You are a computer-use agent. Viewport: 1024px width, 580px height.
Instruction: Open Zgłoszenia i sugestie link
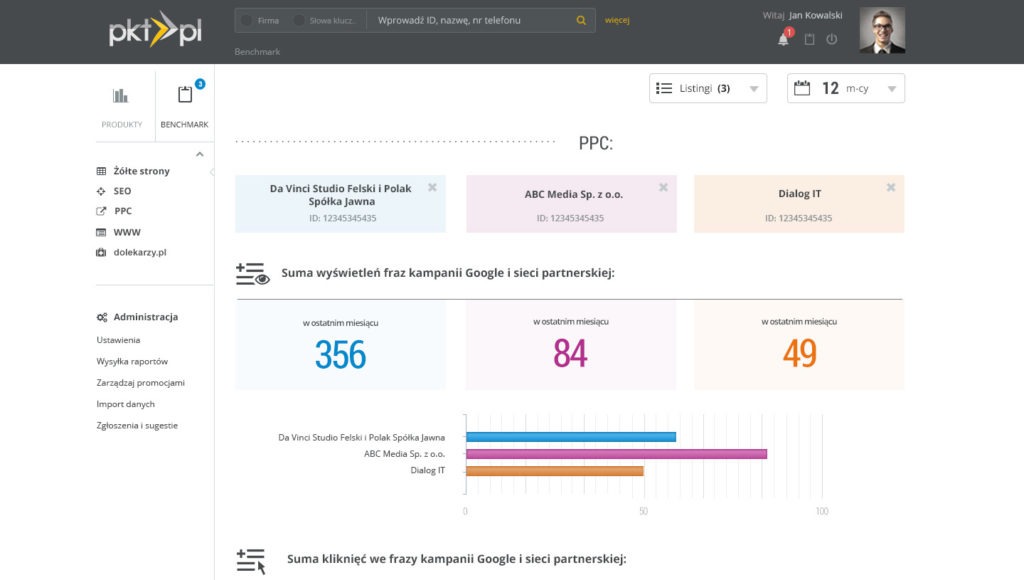pos(137,425)
